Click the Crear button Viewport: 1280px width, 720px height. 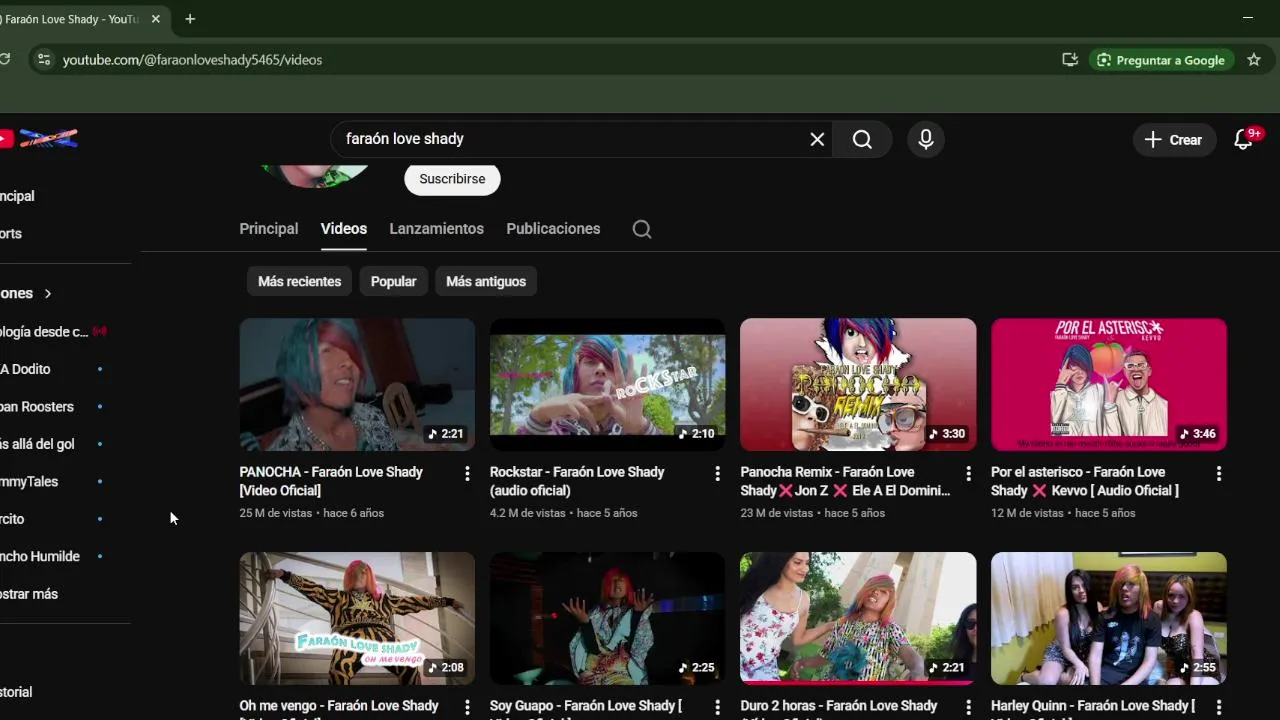coord(1174,140)
